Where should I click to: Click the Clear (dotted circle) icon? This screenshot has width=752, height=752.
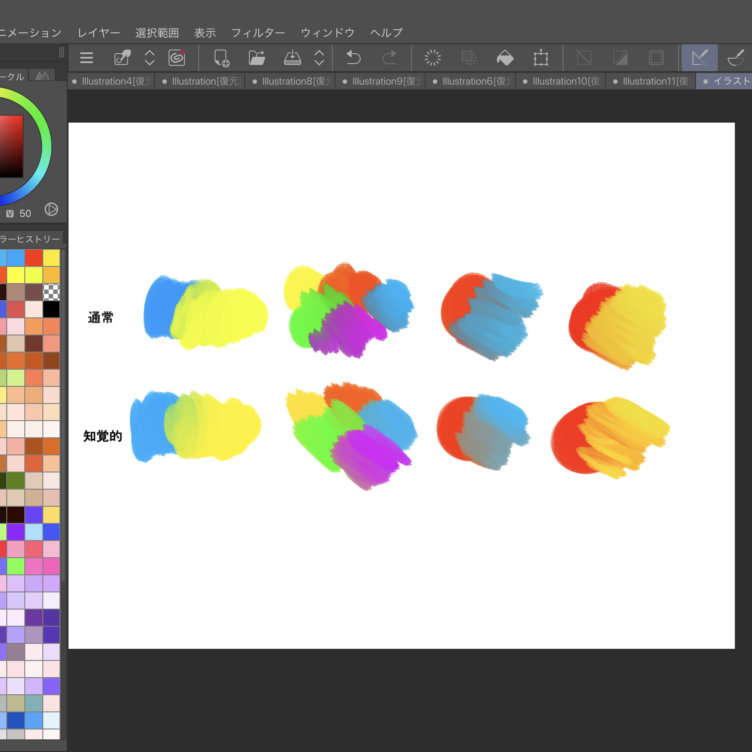coord(433,58)
